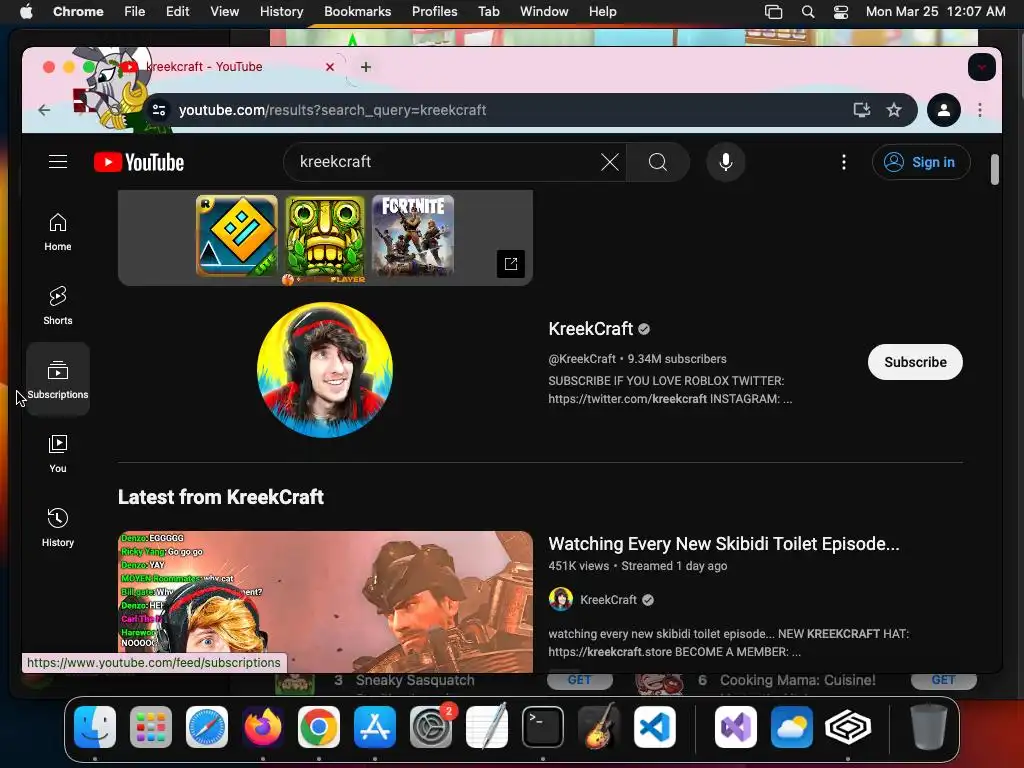Screen dimensions: 1024x768
Task: Start voice search with microphone
Action: [726, 162]
